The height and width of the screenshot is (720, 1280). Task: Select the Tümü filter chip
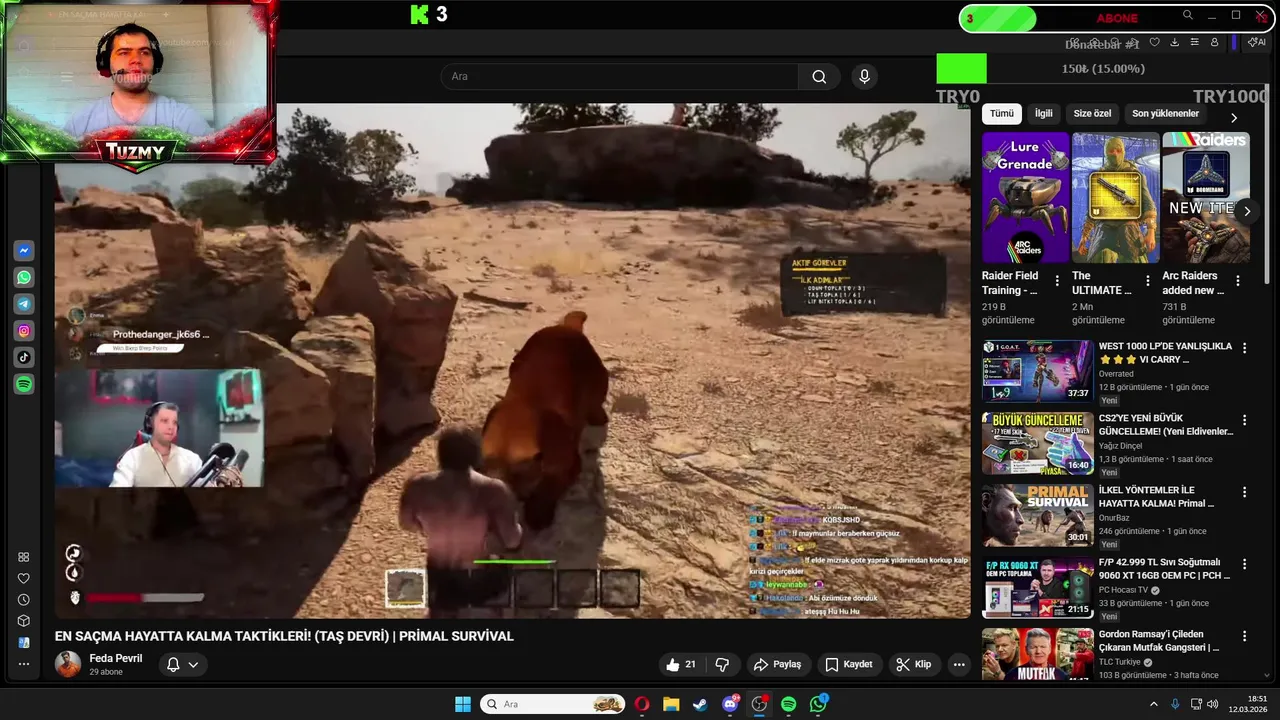tap(1001, 114)
